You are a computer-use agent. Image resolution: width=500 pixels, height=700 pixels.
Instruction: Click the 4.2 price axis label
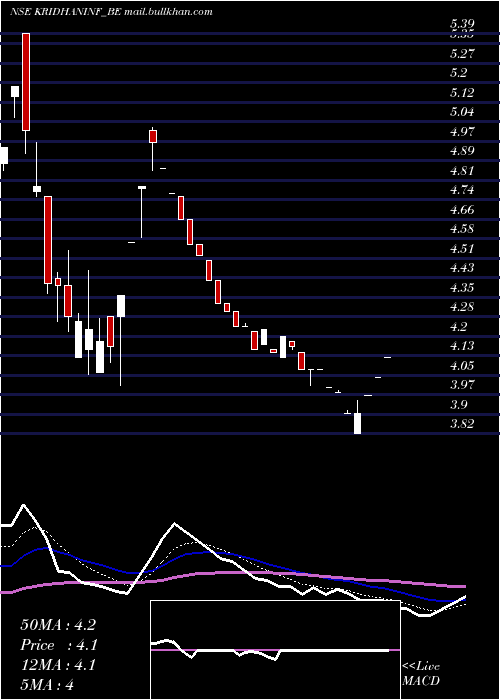pos(459,326)
